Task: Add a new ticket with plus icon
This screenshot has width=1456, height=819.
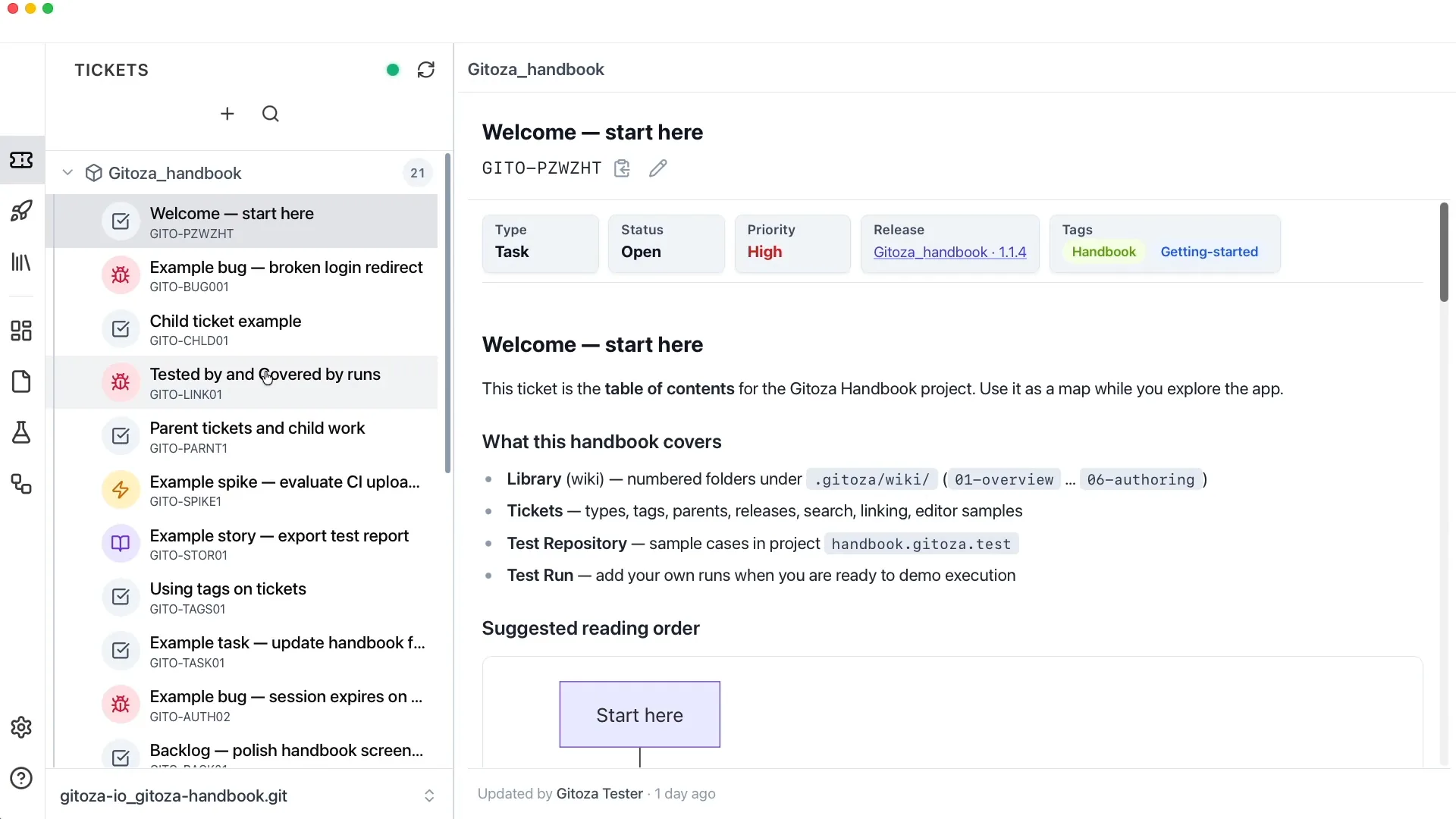Action: [227, 114]
